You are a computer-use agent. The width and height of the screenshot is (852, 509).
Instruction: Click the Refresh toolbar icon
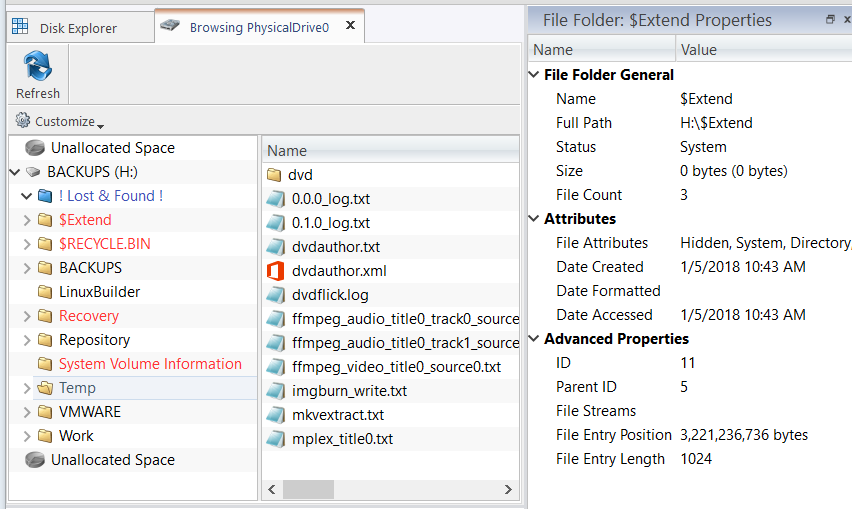tap(38, 68)
